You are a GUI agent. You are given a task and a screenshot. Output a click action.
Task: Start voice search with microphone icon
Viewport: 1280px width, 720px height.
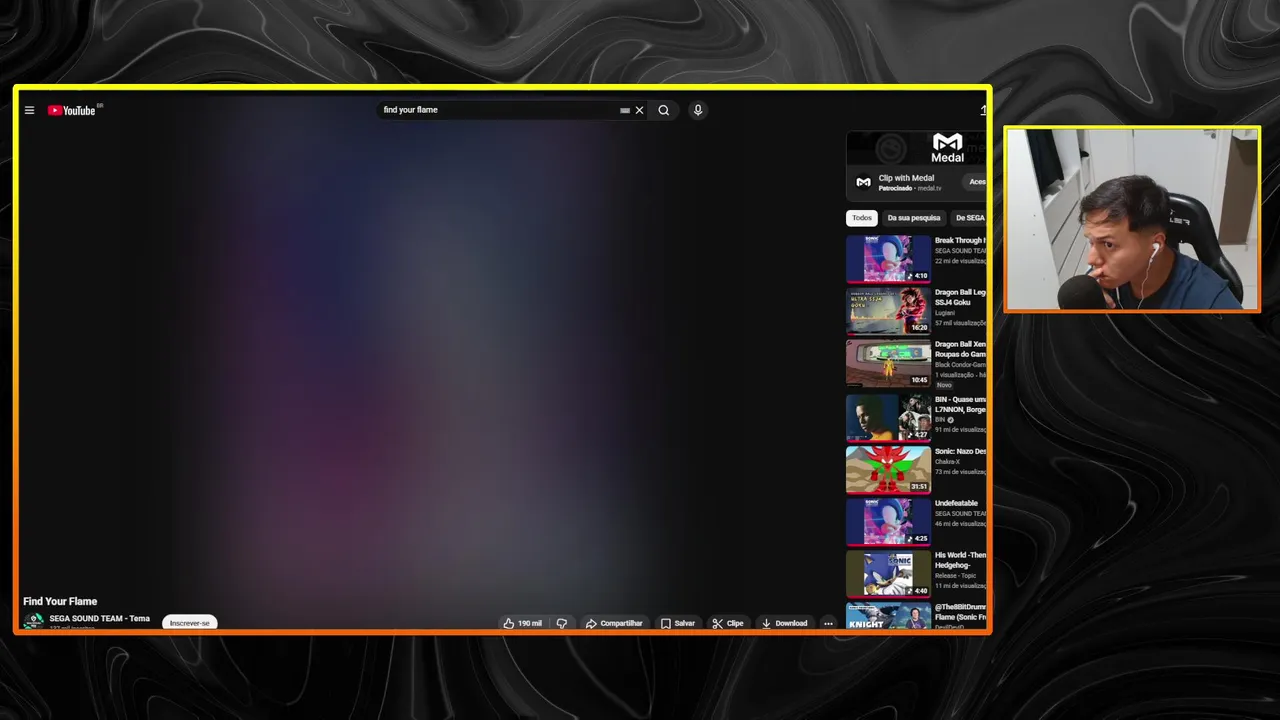click(698, 110)
